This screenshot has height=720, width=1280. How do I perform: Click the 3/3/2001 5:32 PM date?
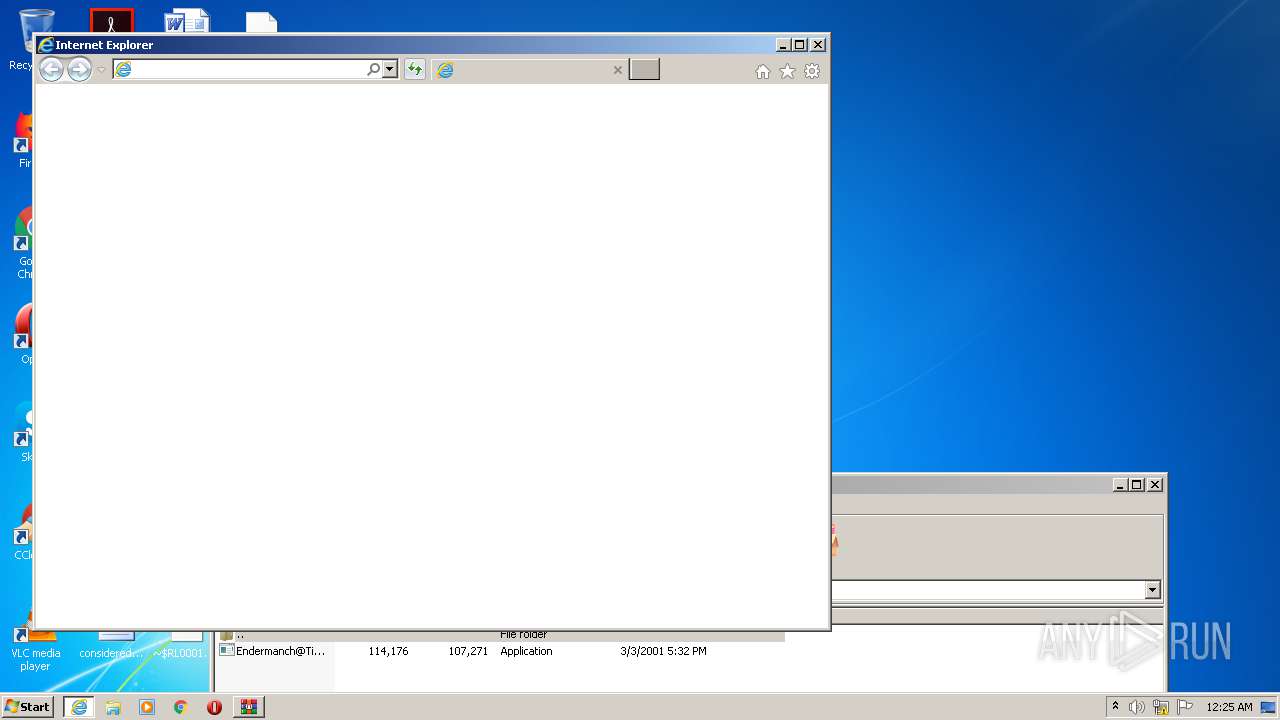pyautogui.click(x=663, y=651)
